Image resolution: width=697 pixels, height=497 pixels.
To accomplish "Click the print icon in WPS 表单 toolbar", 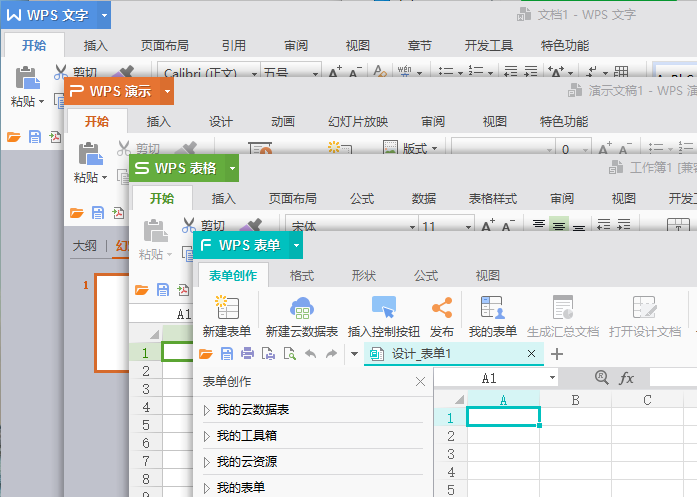I will (x=247, y=354).
